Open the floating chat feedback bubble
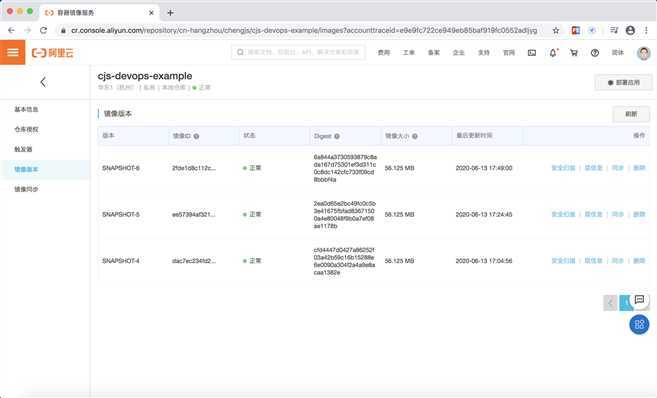This screenshot has height=398, width=657. tap(639, 300)
